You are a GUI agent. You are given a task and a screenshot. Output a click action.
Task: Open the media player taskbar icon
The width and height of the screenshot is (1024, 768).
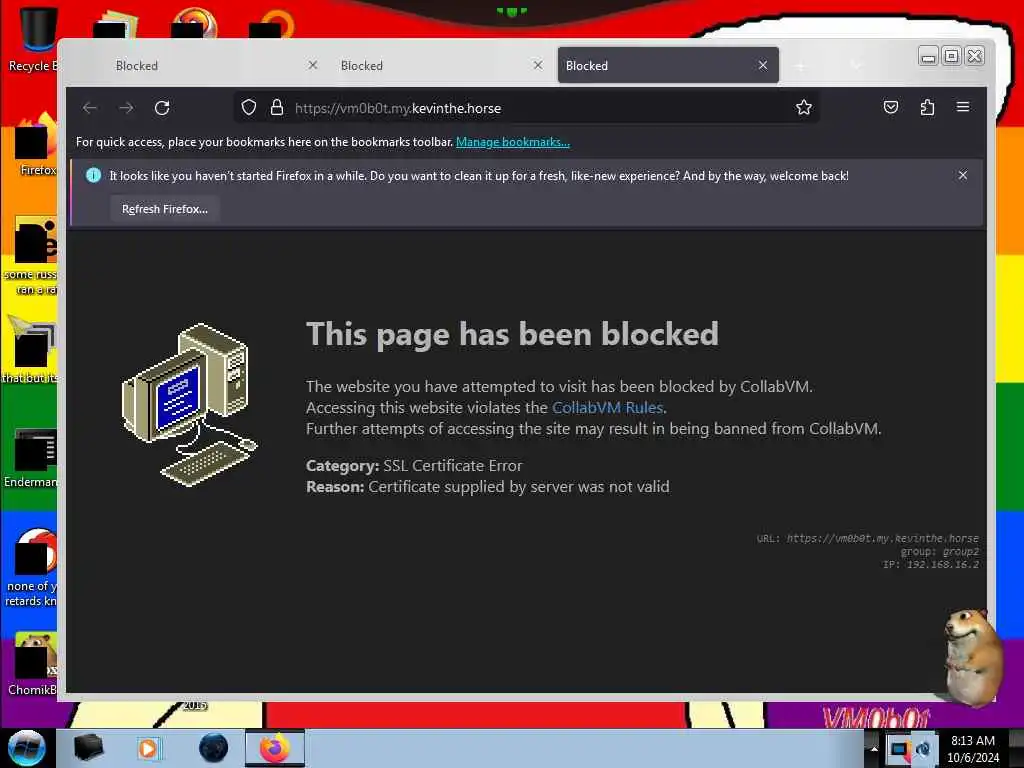tap(148, 748)
